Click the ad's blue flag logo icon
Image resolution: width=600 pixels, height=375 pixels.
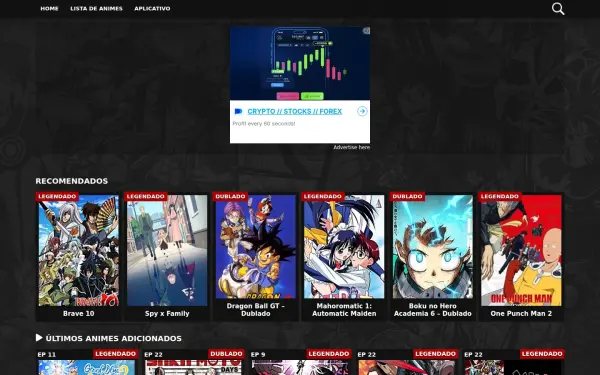click(238, 111)
